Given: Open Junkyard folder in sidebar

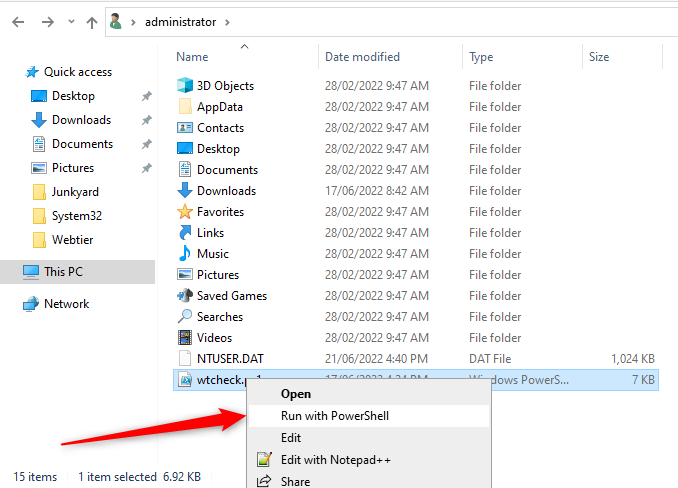Looking at the screenshot, I should tap(75, 192).
